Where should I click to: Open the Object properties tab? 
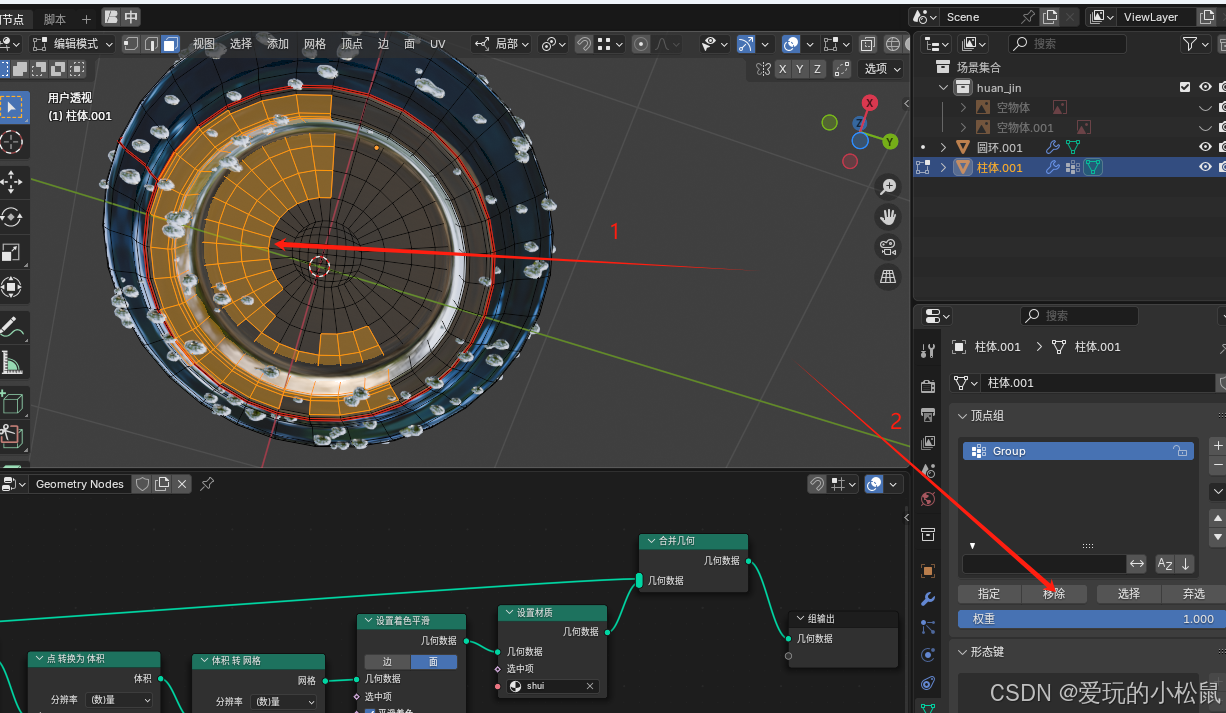928,571
